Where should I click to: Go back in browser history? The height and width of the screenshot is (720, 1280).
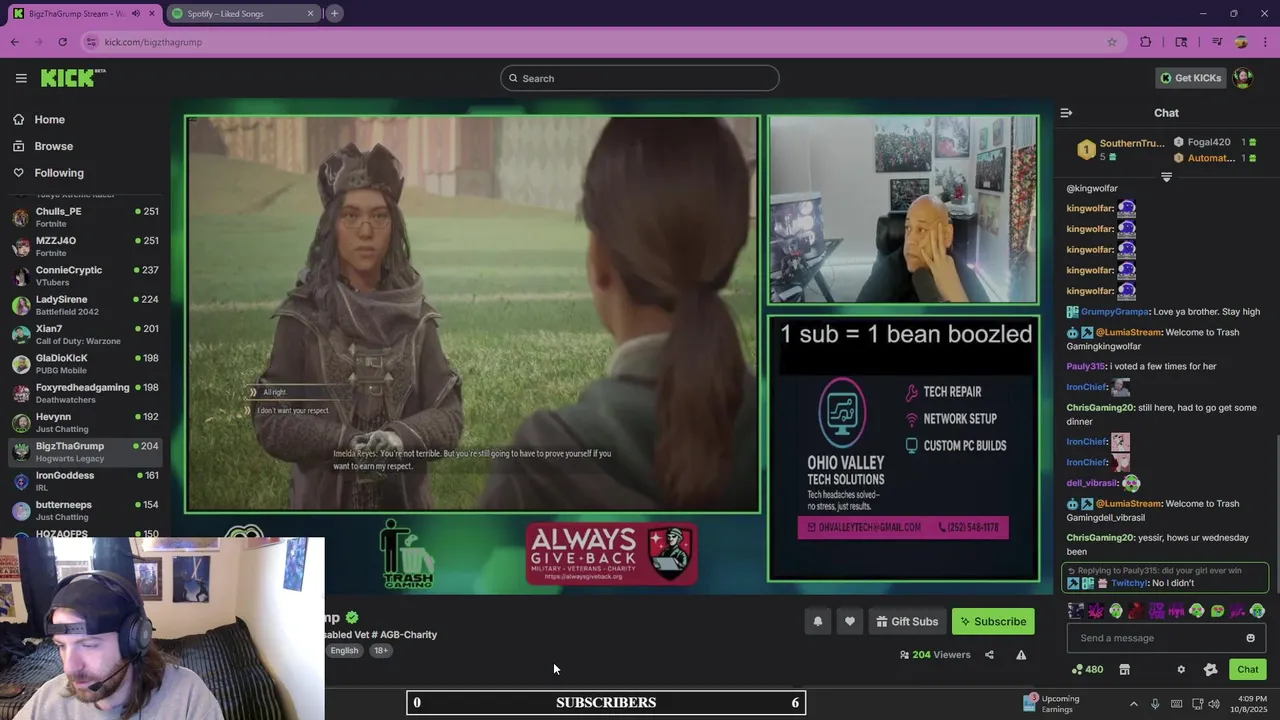tap(14, 42)
